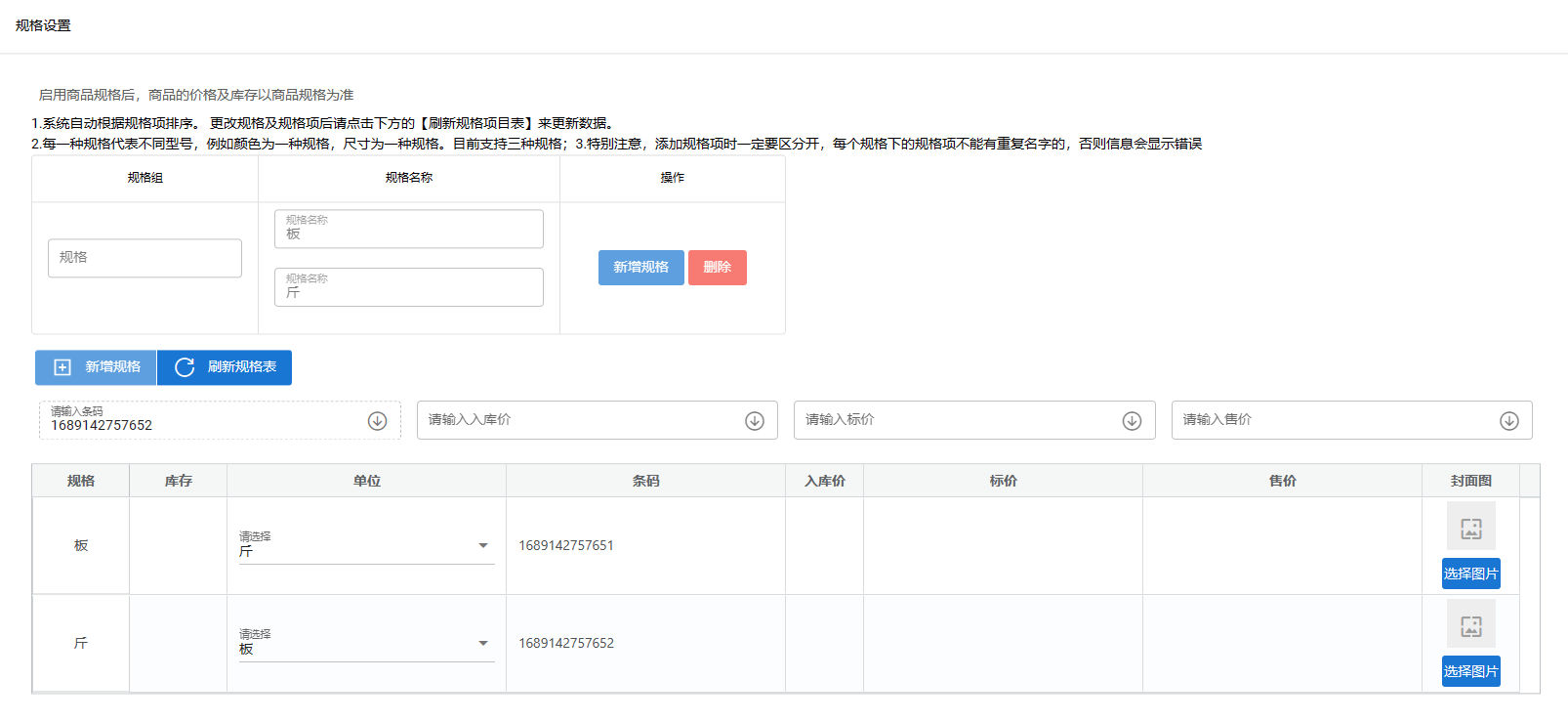Click the 售价 column header

click(x=1283, y=481)
